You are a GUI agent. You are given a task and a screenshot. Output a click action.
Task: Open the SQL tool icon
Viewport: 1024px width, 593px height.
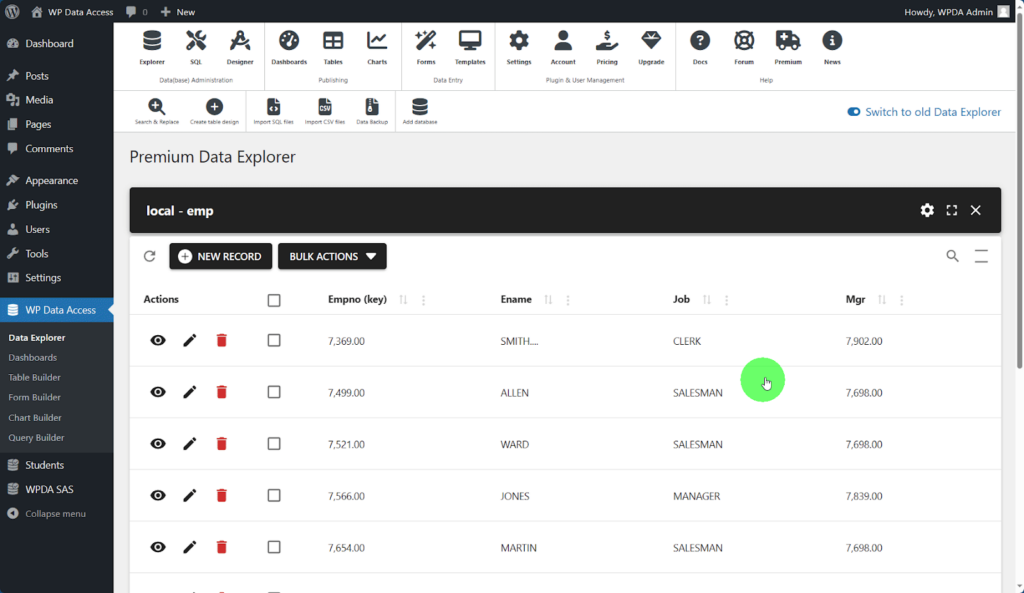point(196,41)
